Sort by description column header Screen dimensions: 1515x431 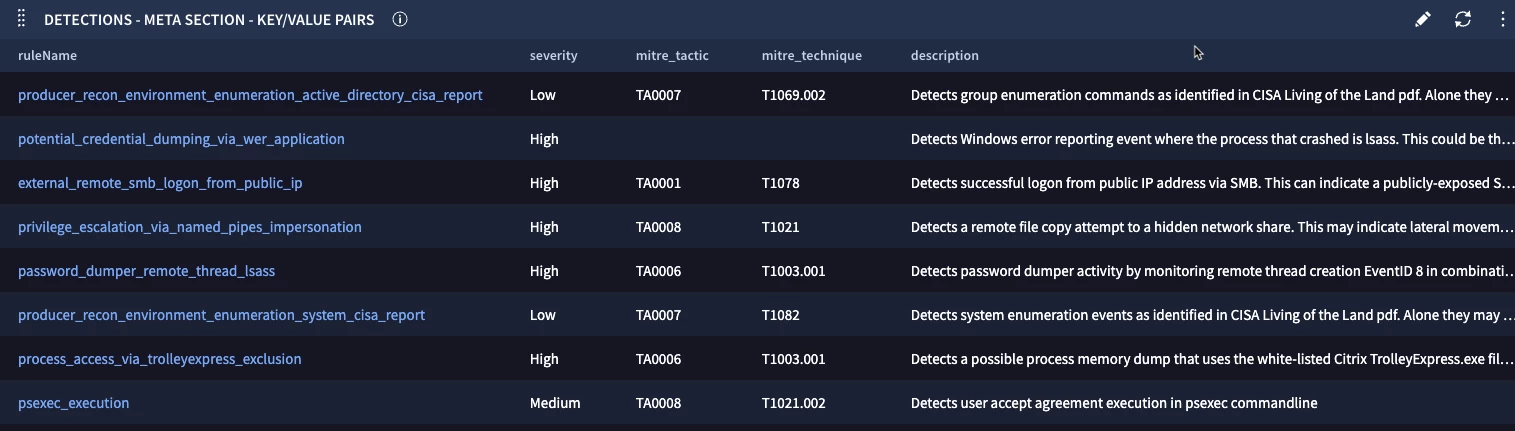coord(944,56)
